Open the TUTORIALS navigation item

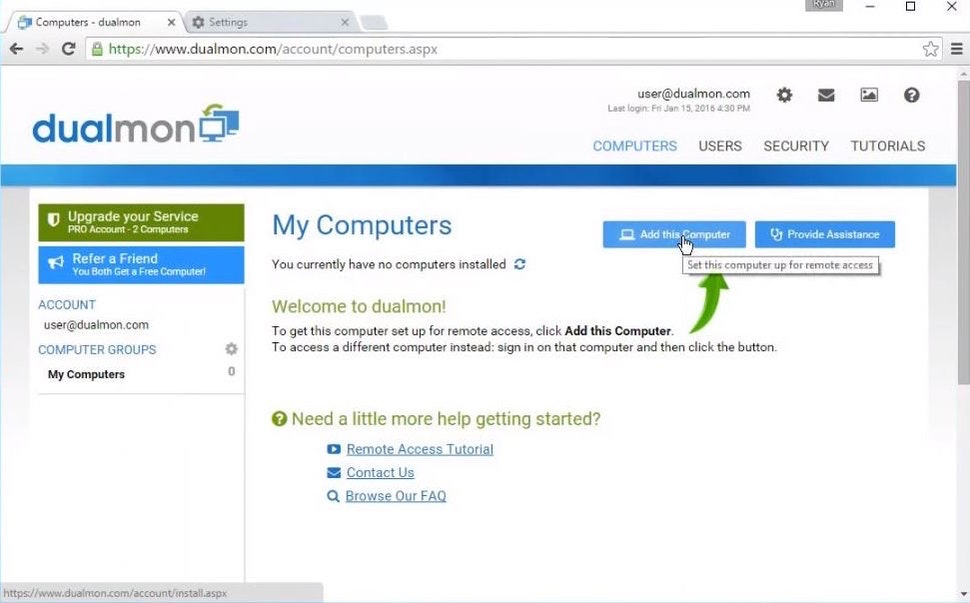888,146
